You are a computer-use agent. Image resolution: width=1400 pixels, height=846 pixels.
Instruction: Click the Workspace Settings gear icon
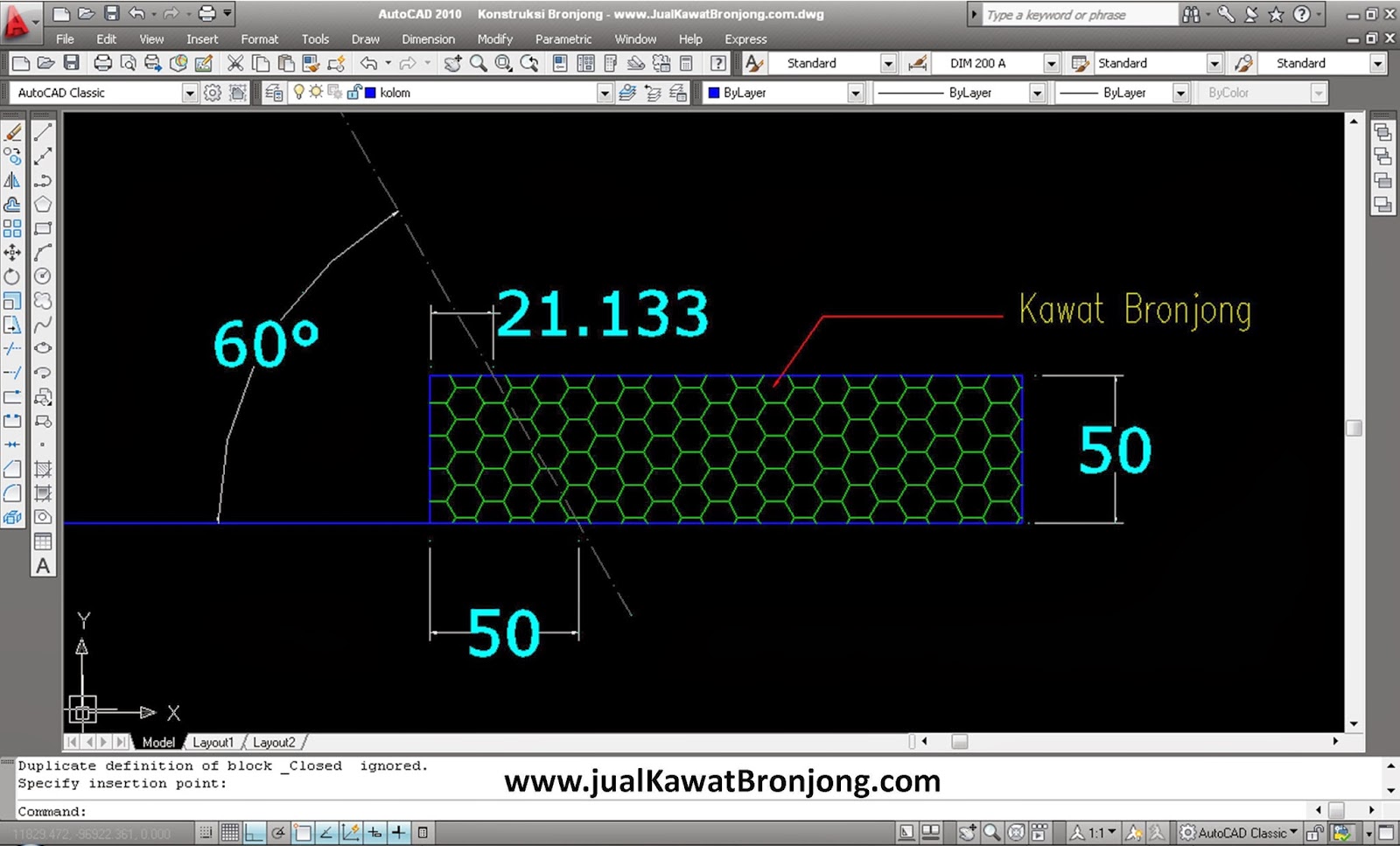[212, 93]
